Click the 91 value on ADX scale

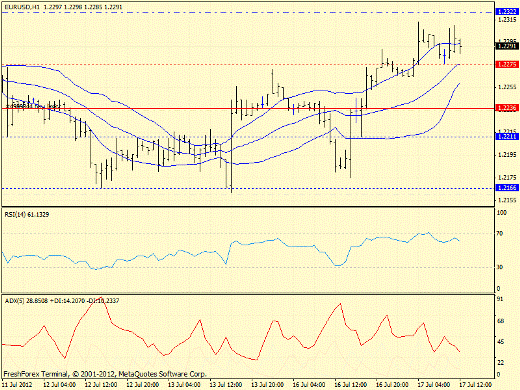point(500,299)
